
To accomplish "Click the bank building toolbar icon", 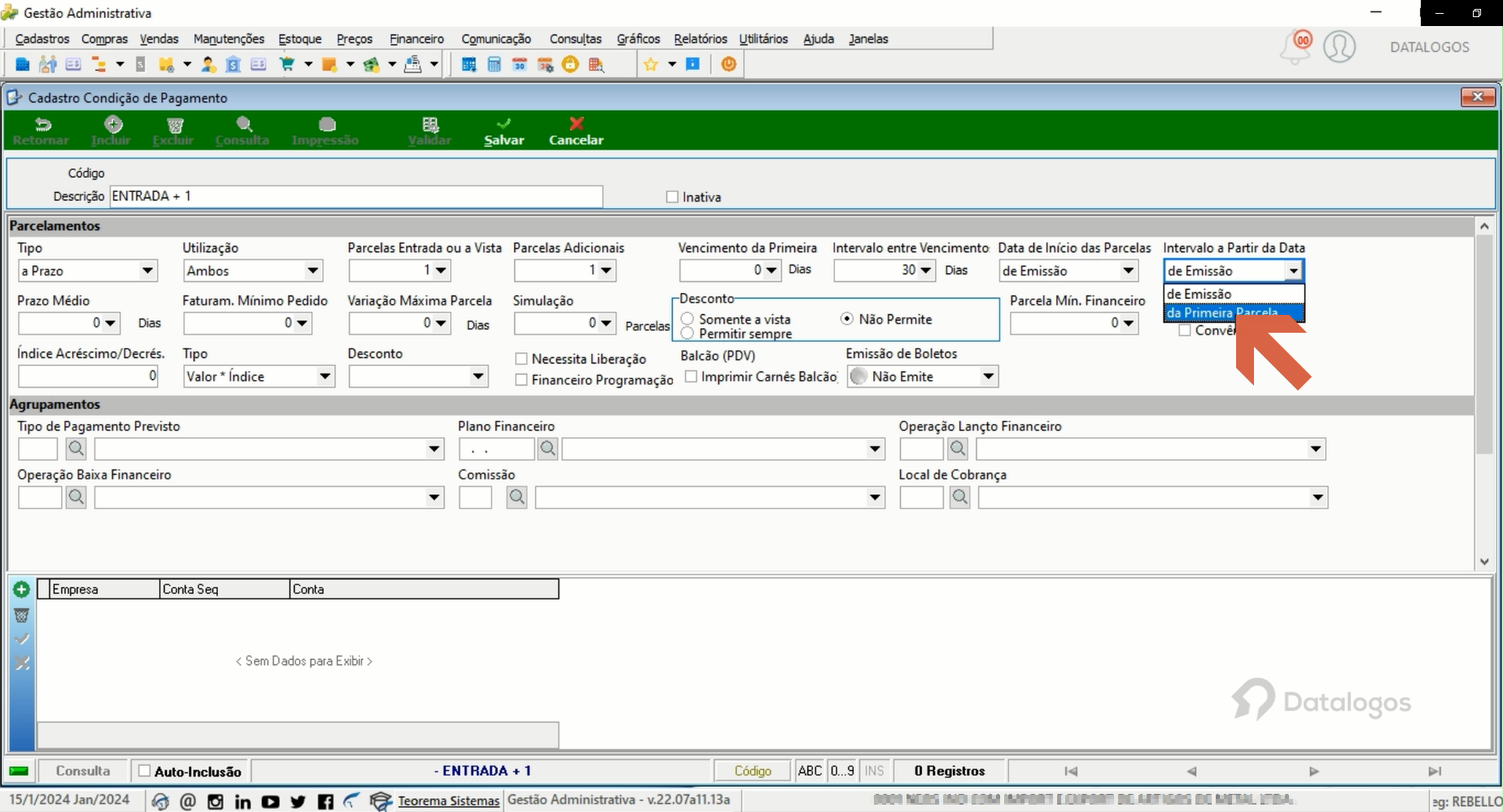I will click(x=233, y=64).
